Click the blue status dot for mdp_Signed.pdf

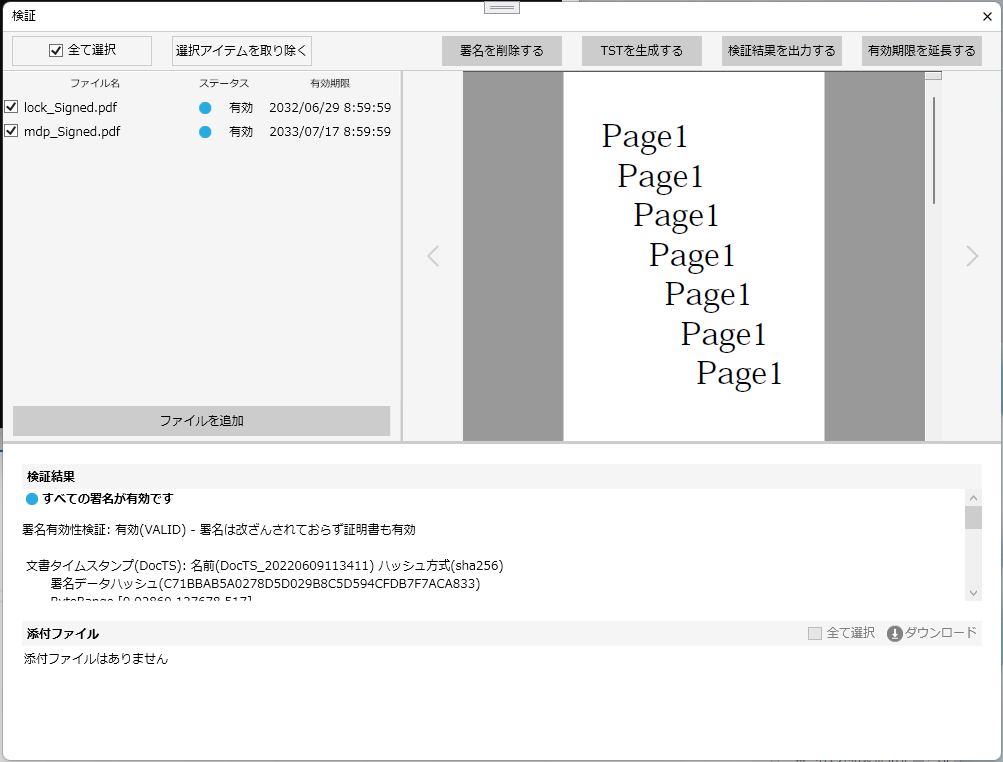(205, 131)
